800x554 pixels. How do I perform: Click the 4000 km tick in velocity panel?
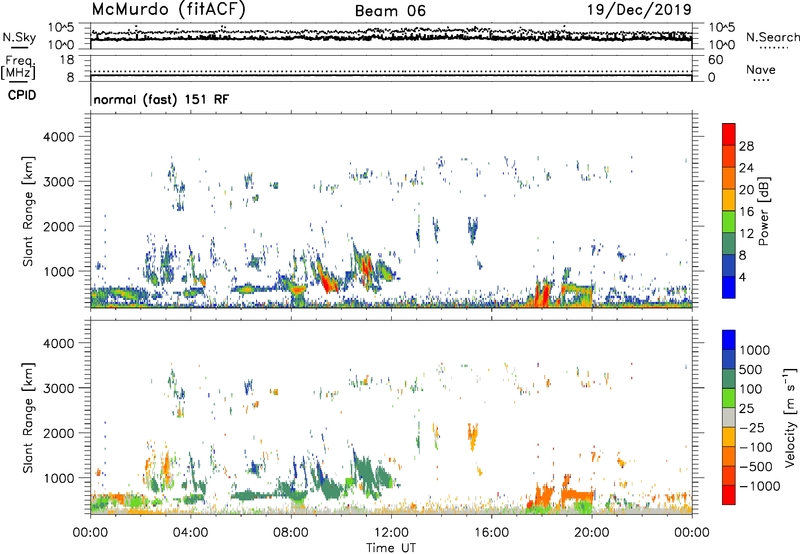pos(58,343)
